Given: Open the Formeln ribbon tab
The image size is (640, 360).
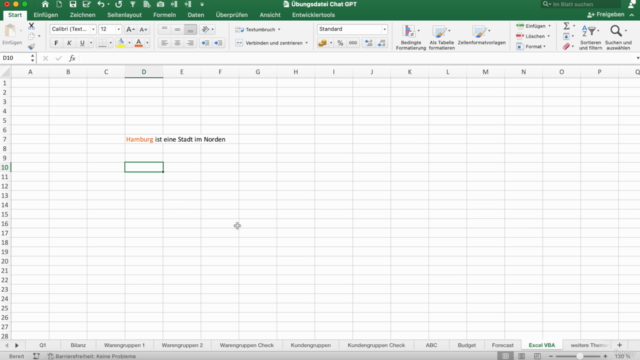Looking at the screenshot, I should pos(164,15).
